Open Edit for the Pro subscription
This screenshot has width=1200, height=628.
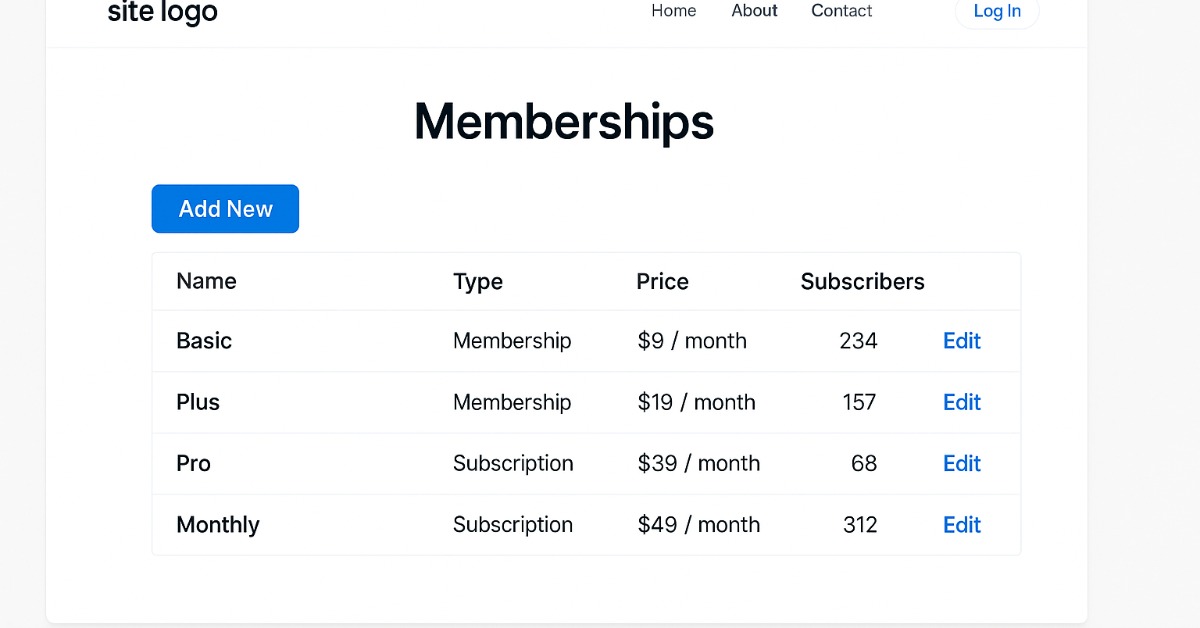point(961,463)
